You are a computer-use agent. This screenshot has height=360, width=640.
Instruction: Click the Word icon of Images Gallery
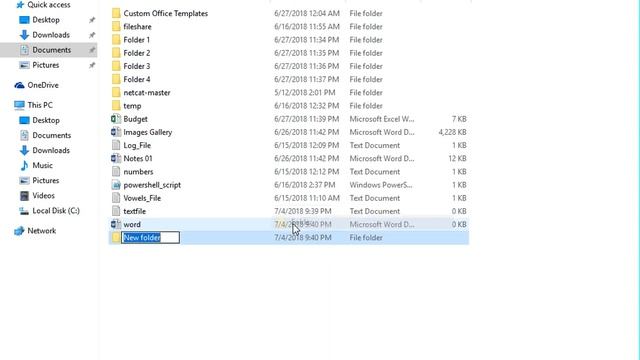116,132
